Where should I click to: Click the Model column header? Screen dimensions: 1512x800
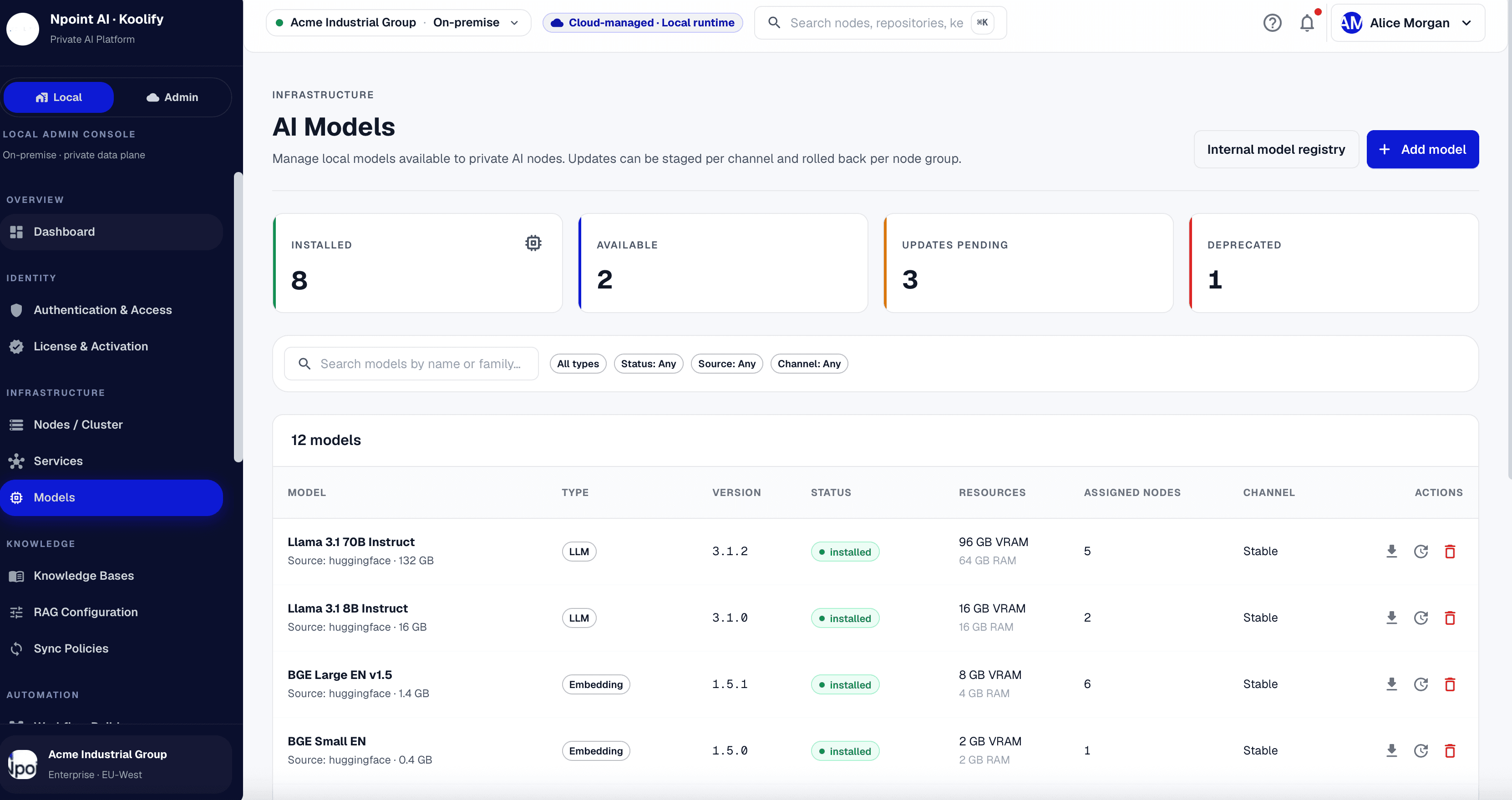(307, 492)
